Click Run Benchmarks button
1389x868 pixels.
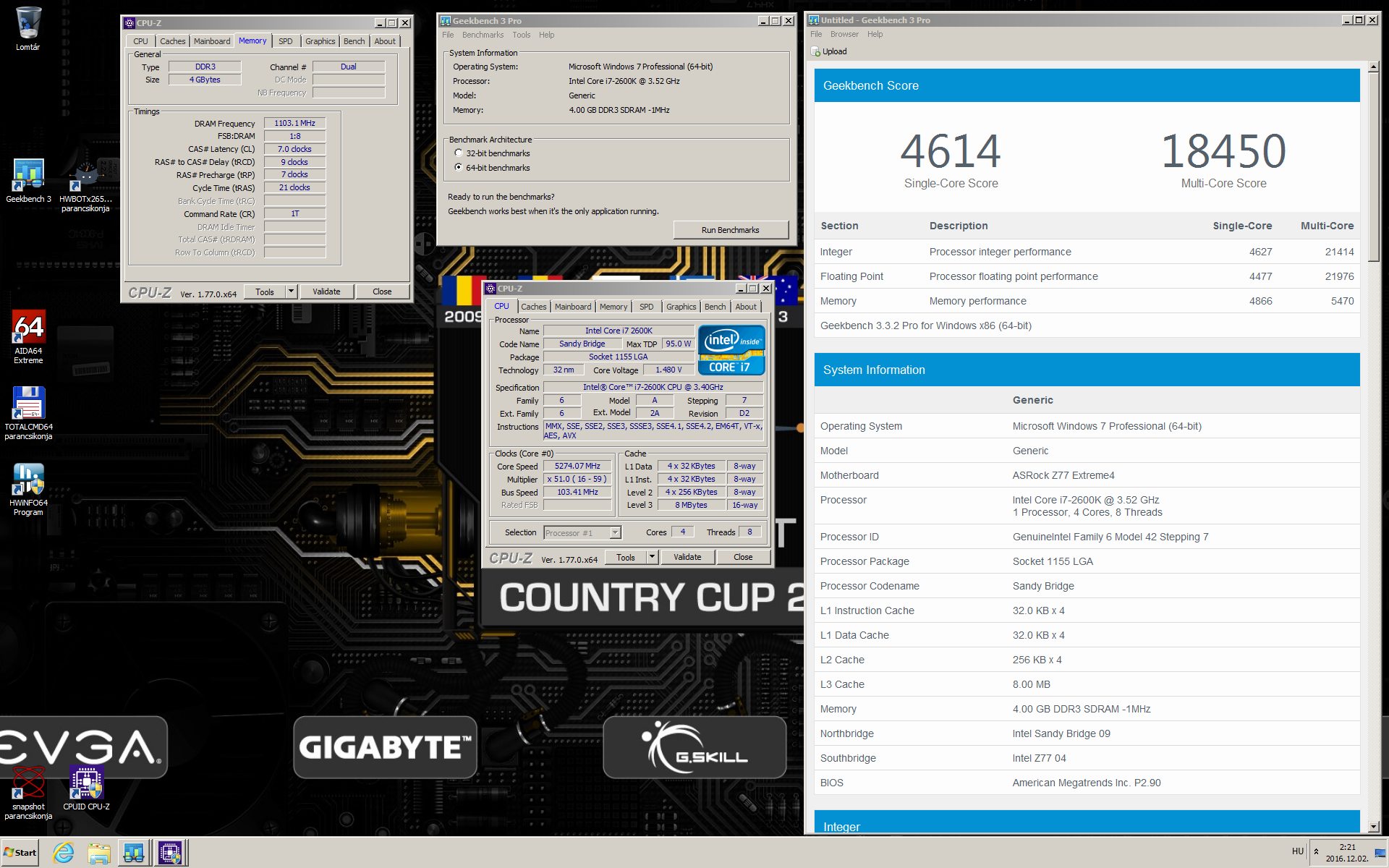click(x=731, y=230)
